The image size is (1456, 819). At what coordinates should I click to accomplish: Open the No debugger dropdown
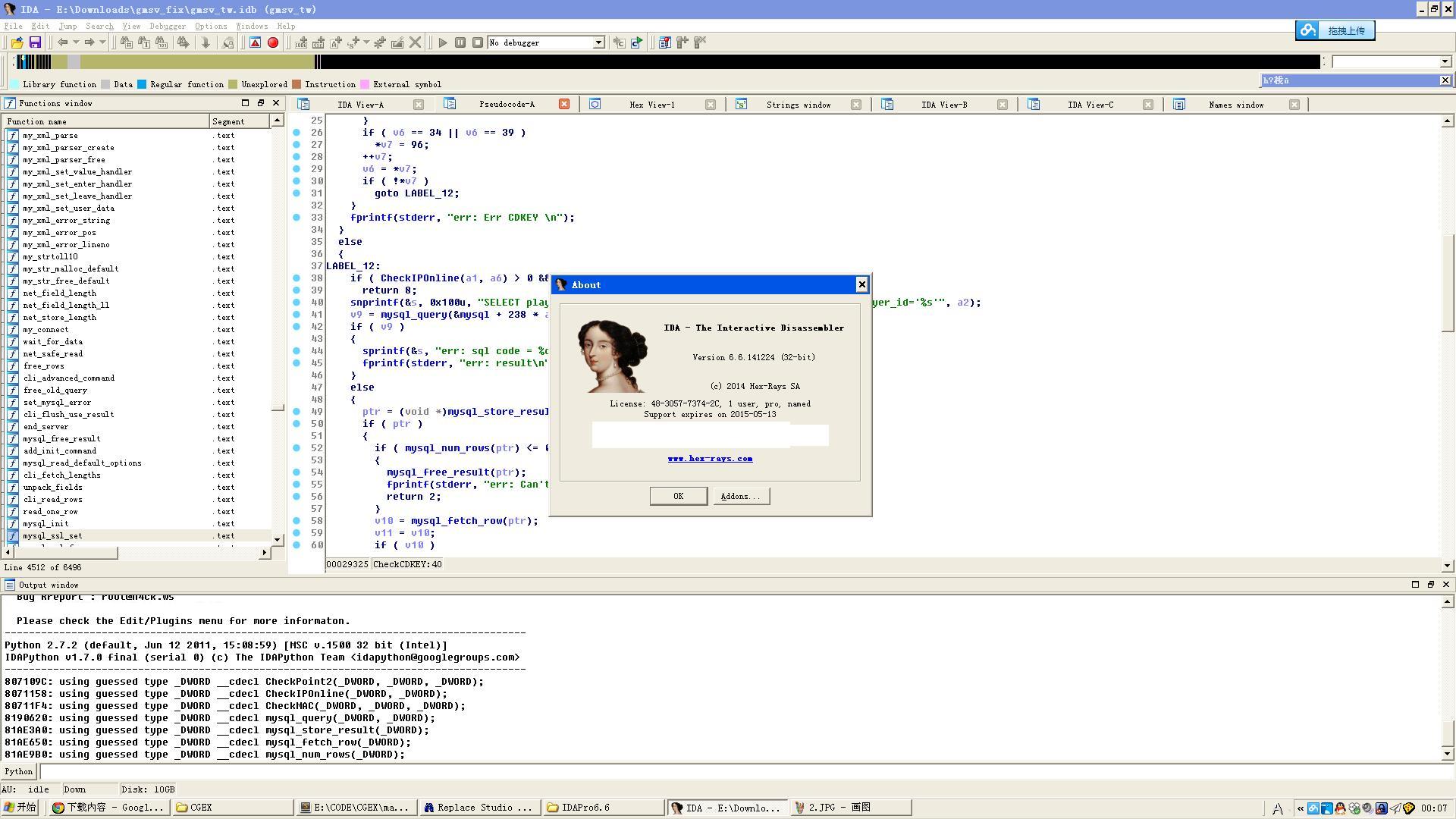pyautogui.click(x=598, y=42)
